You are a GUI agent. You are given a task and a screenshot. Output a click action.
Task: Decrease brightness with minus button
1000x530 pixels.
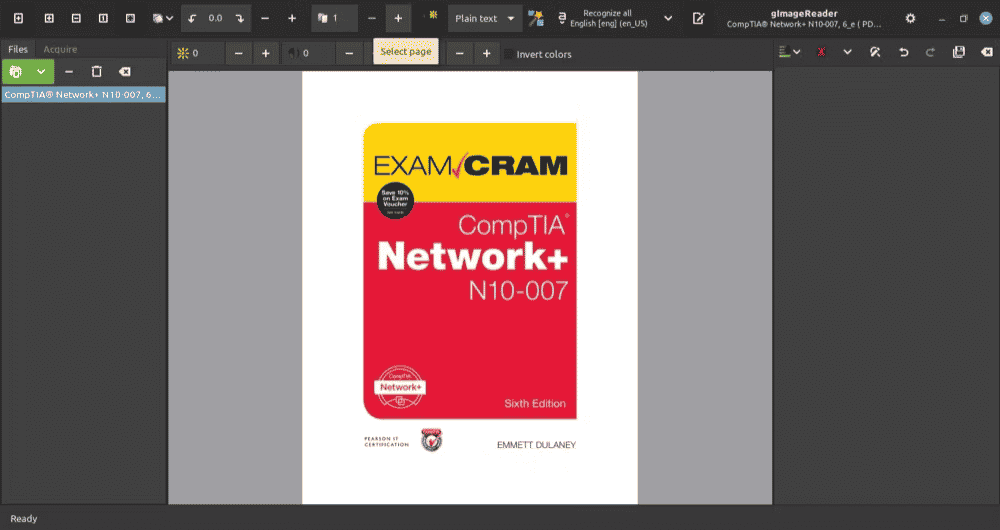click(239, 54)
